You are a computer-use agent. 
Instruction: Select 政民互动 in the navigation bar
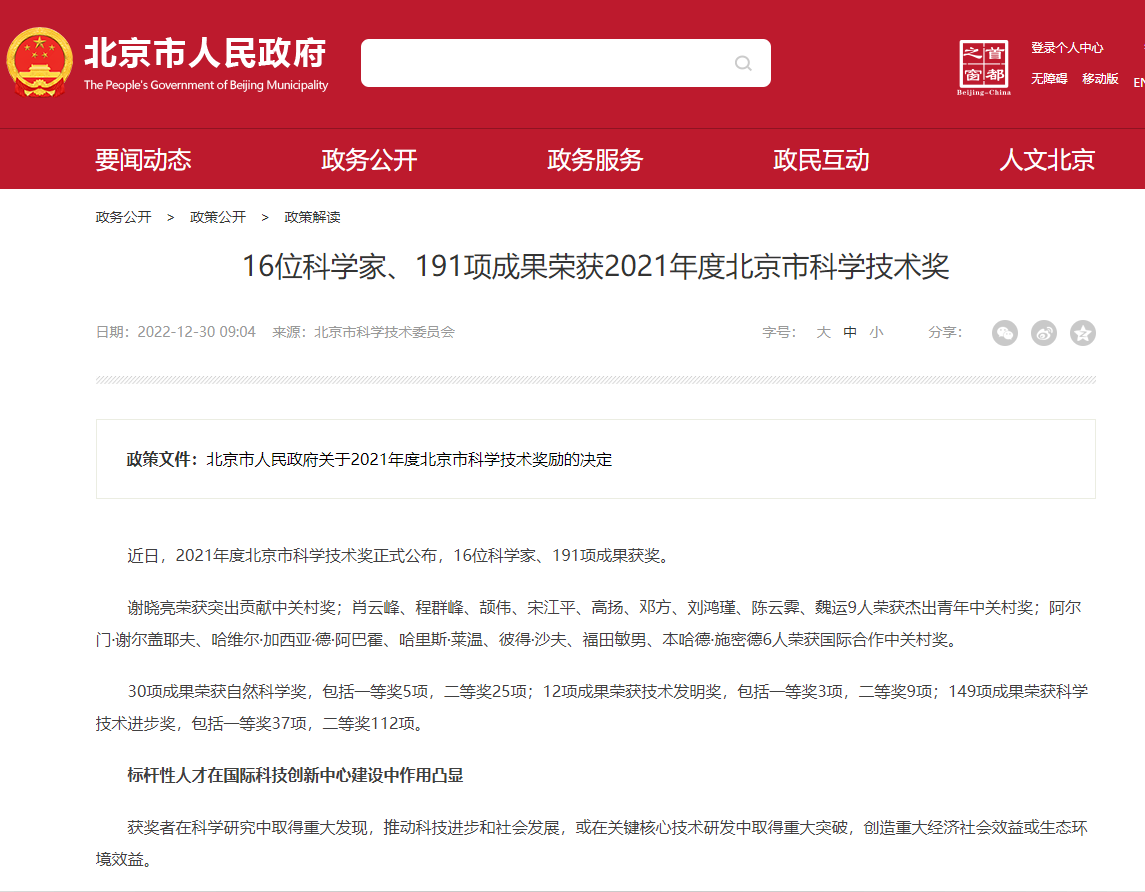pos(821,160)
